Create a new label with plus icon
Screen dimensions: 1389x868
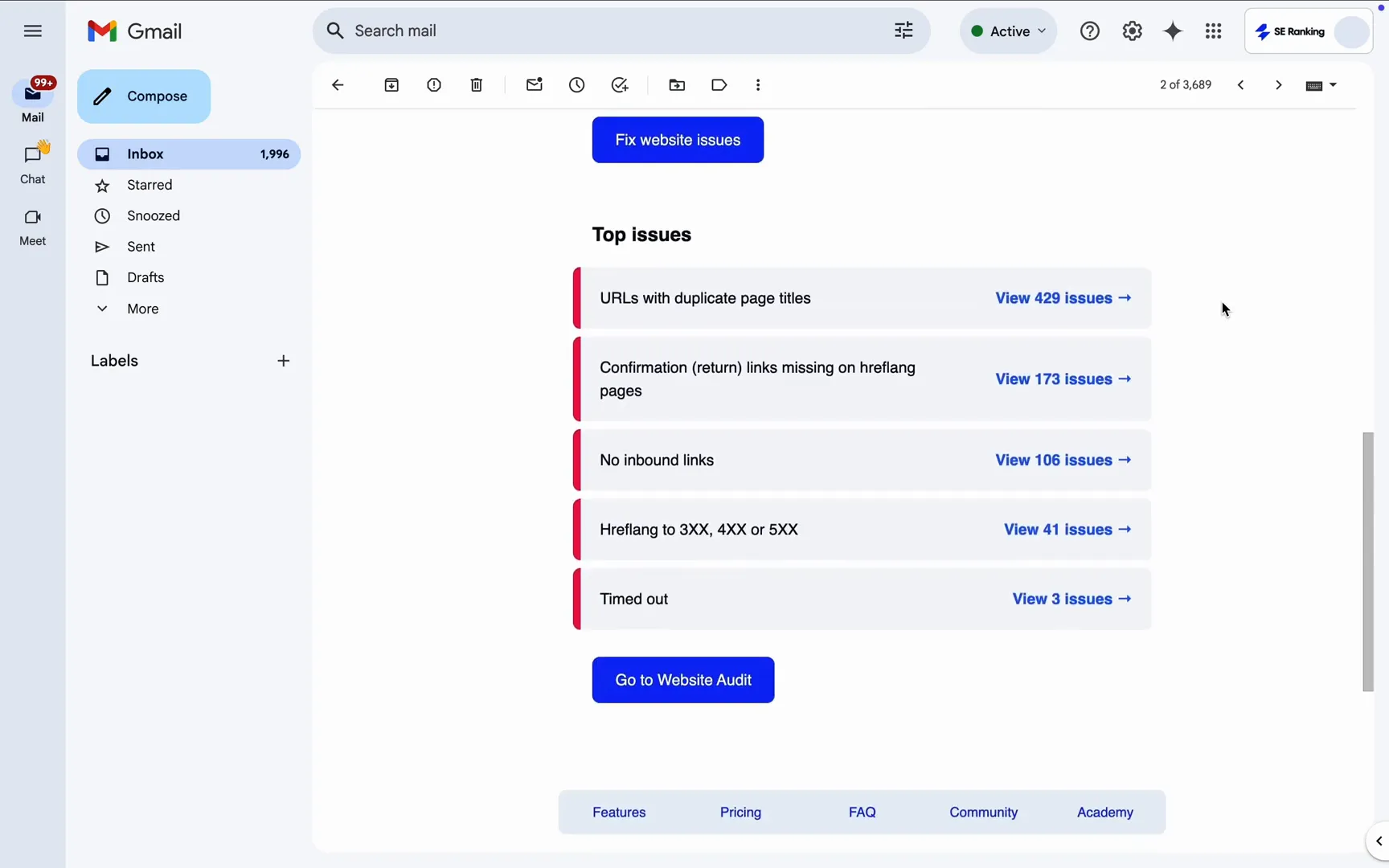283,360
